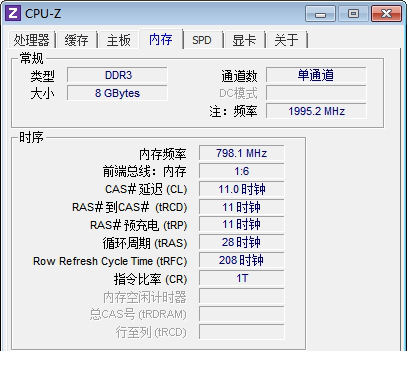The height and width of the screenshot is (365, 407).
Task: Click the tRCD 11 时钟 value
Action: point(242,207)
